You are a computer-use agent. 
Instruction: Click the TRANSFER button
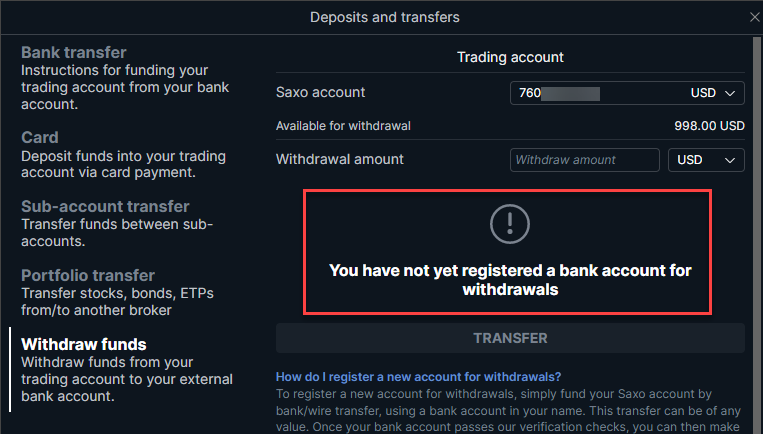[510, 338]
